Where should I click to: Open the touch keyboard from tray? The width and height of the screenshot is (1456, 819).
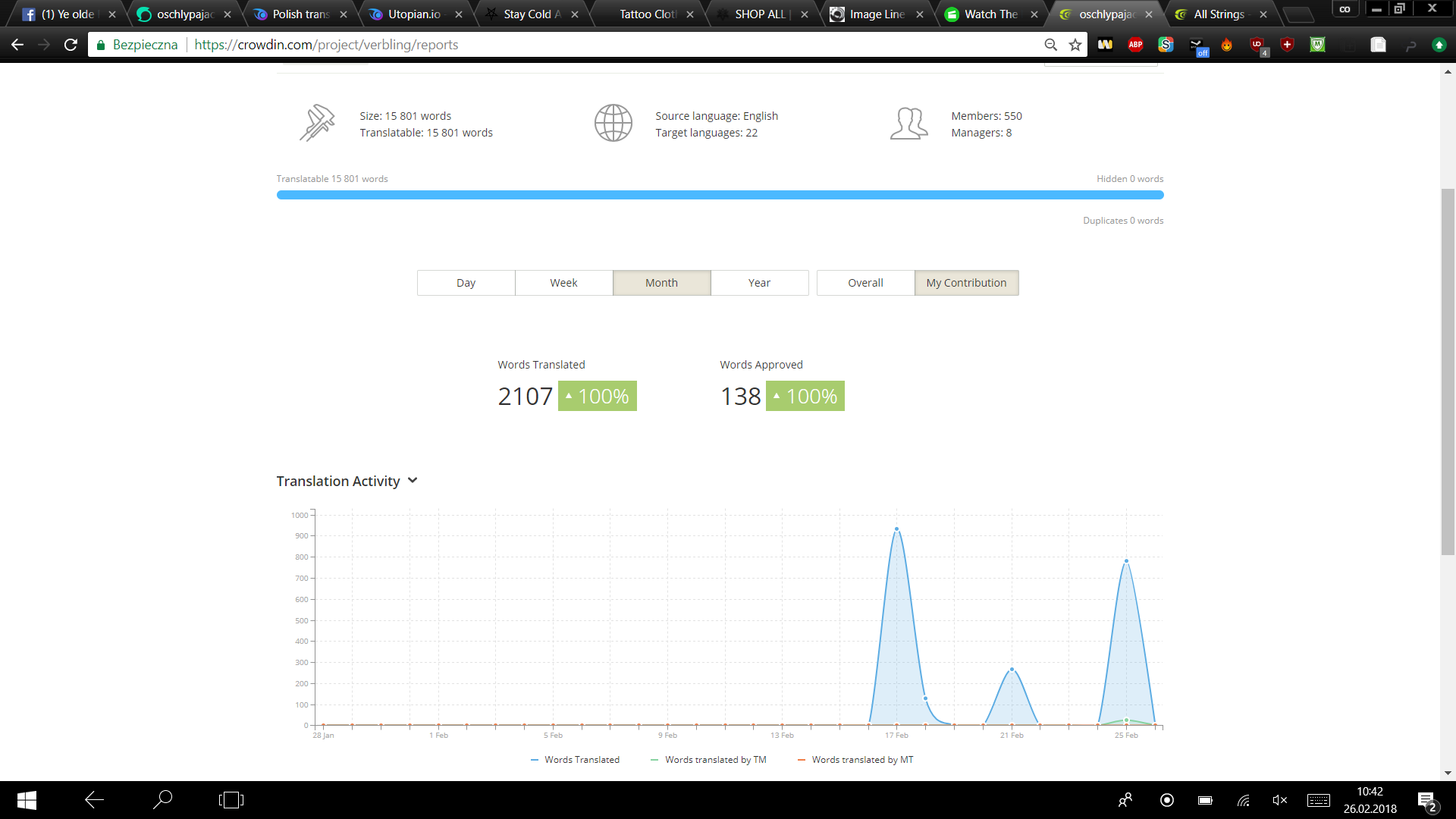coord(1319,800)
